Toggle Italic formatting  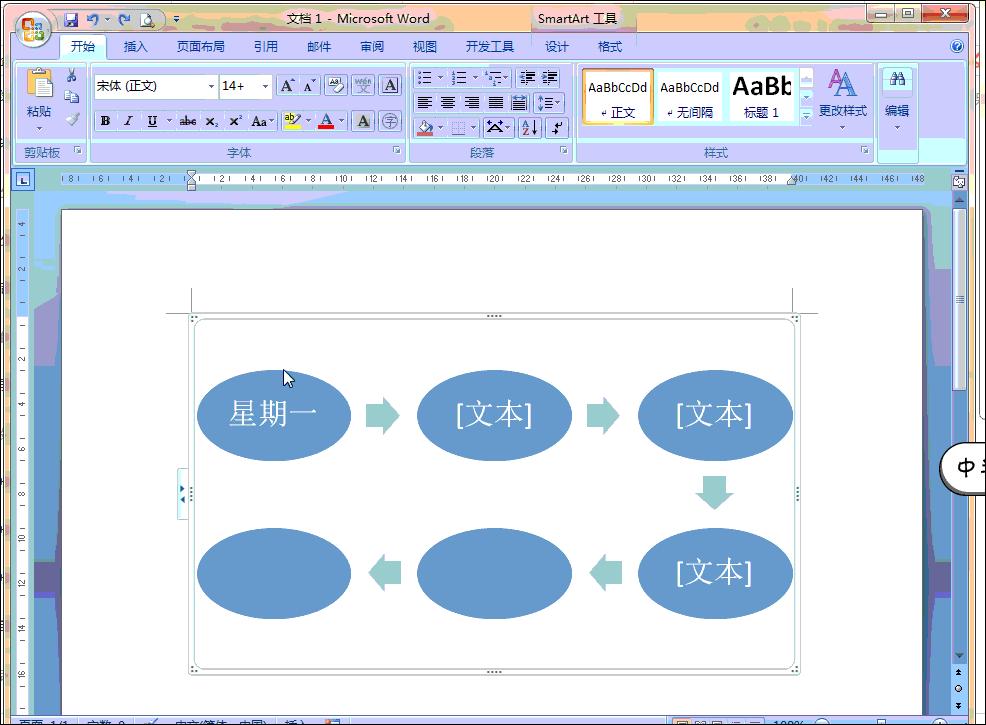(x=128, y=121)
